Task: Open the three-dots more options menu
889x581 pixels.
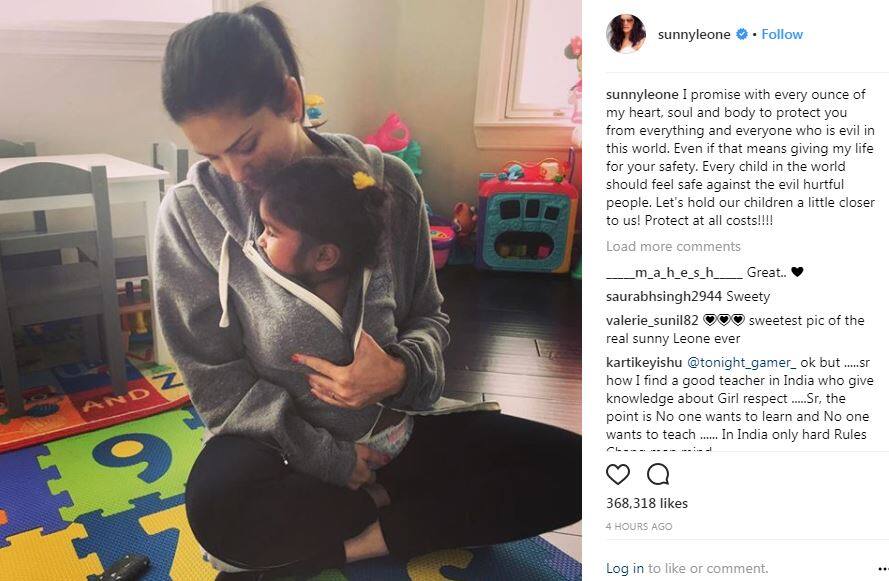Action: [x=883, y=569]
